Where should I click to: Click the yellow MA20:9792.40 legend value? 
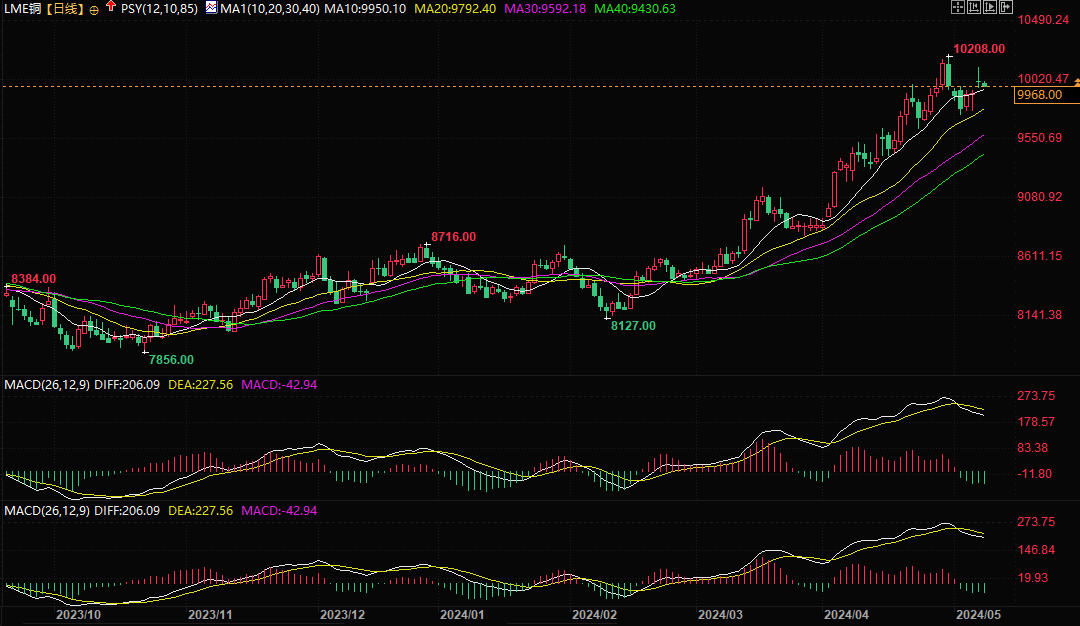pos(454,9)
